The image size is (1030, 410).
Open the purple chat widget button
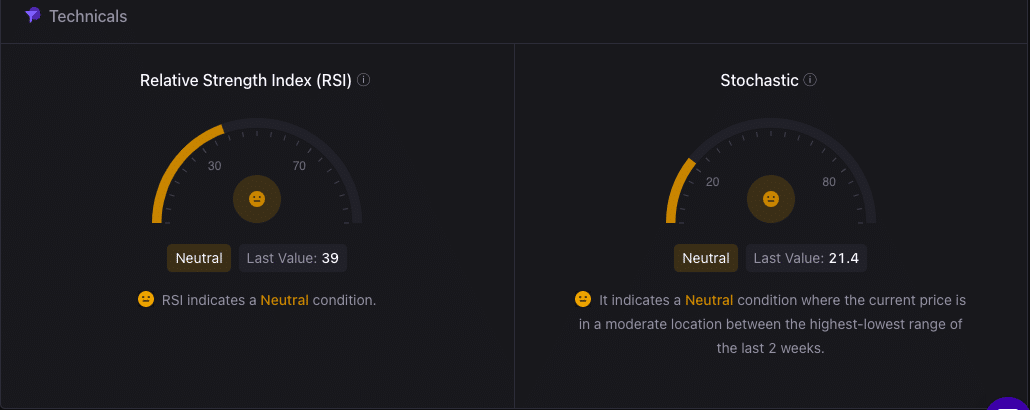click(x=1009, y=403)
